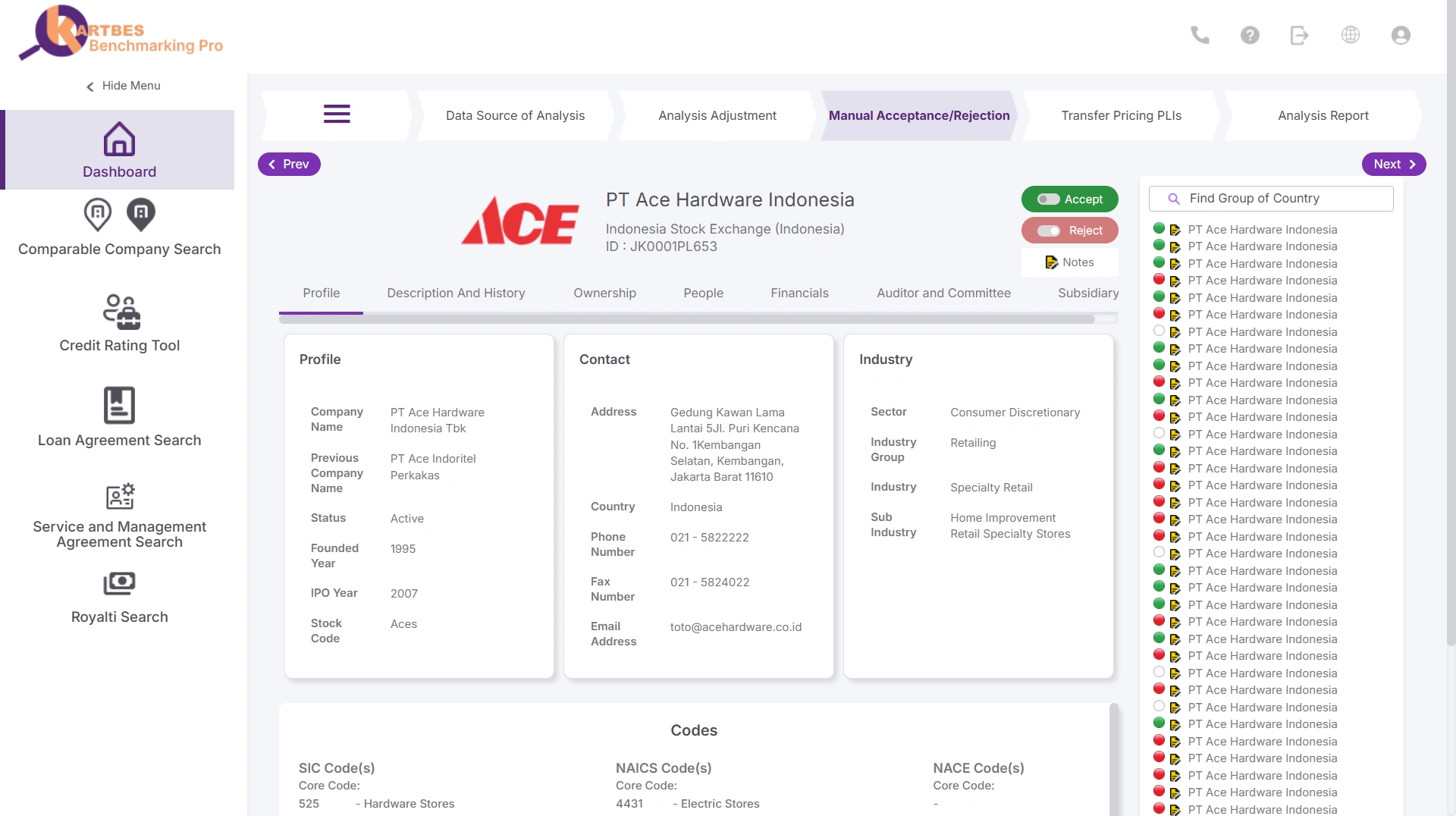Click the Founded Year value 1995

point(403,549)
